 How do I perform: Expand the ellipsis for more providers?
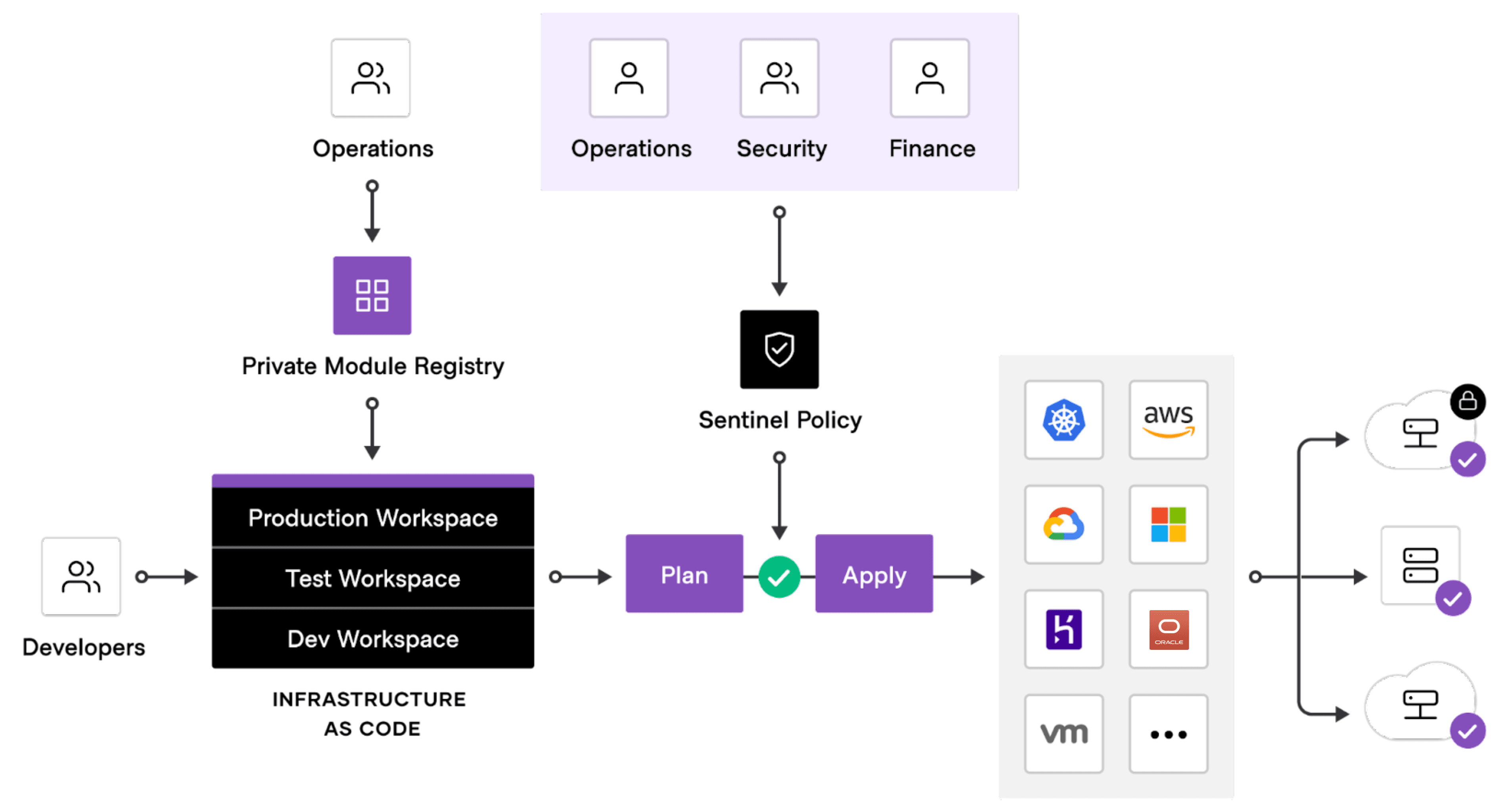1168,732
